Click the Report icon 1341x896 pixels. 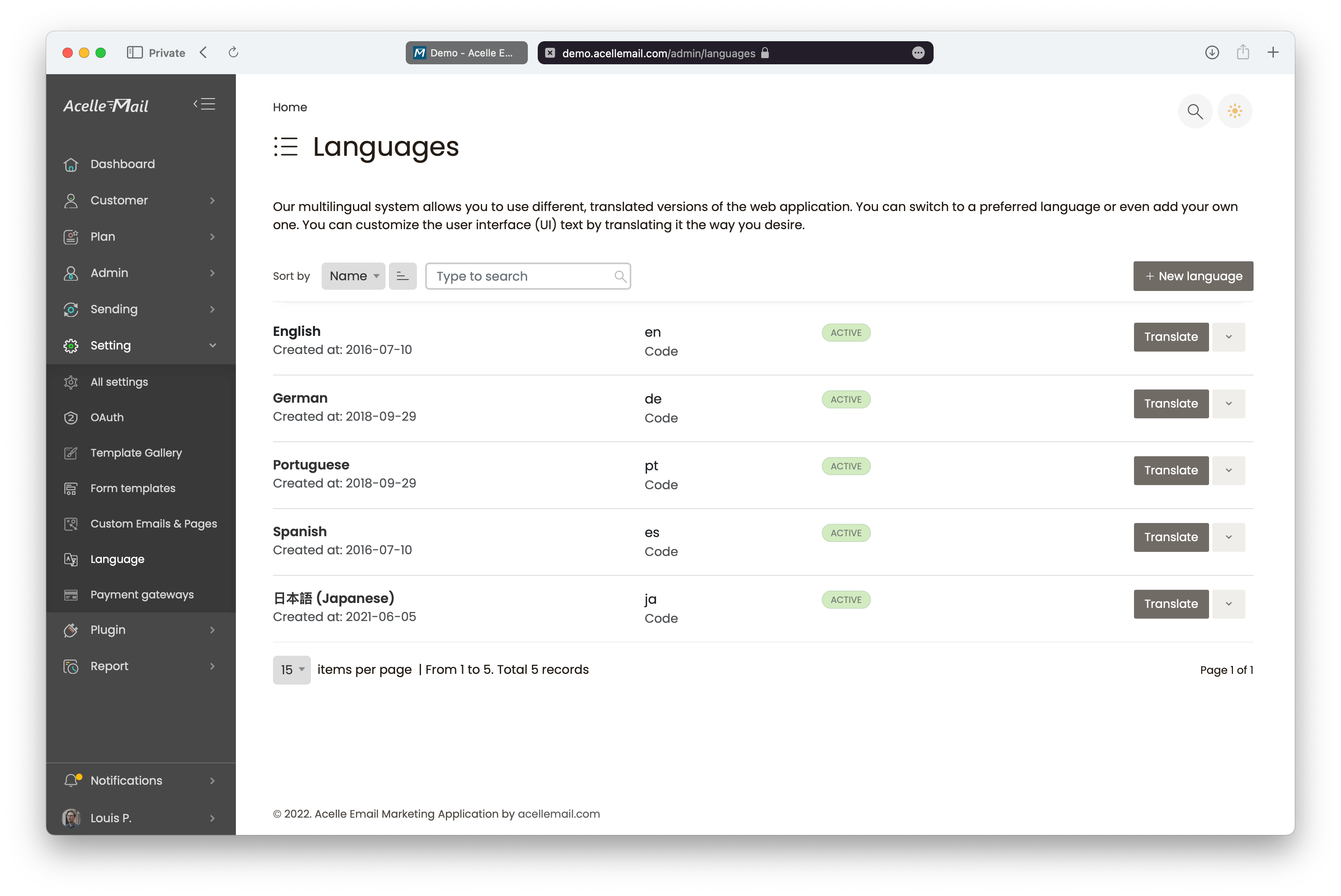click(71, 666)
